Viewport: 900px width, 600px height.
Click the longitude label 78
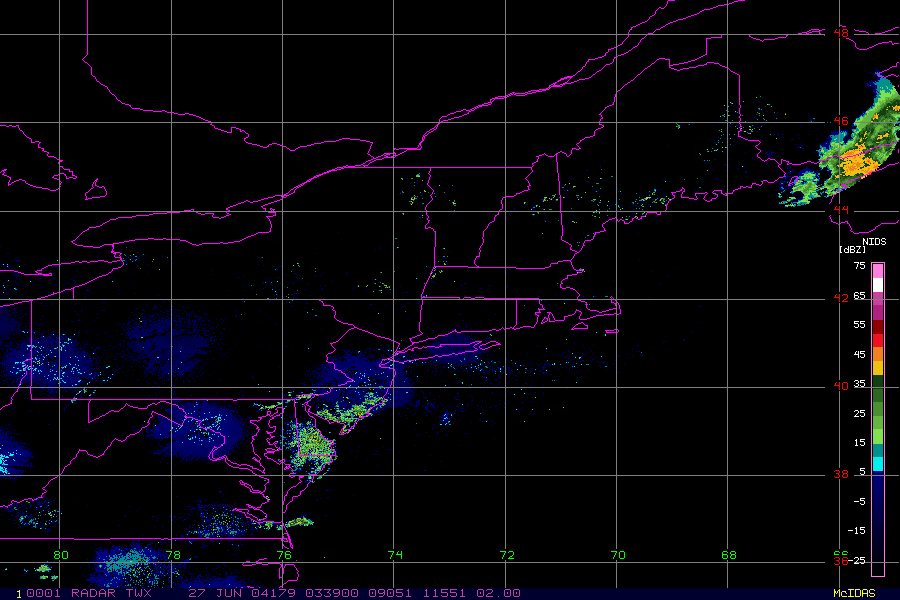click(x=173, y=555)
